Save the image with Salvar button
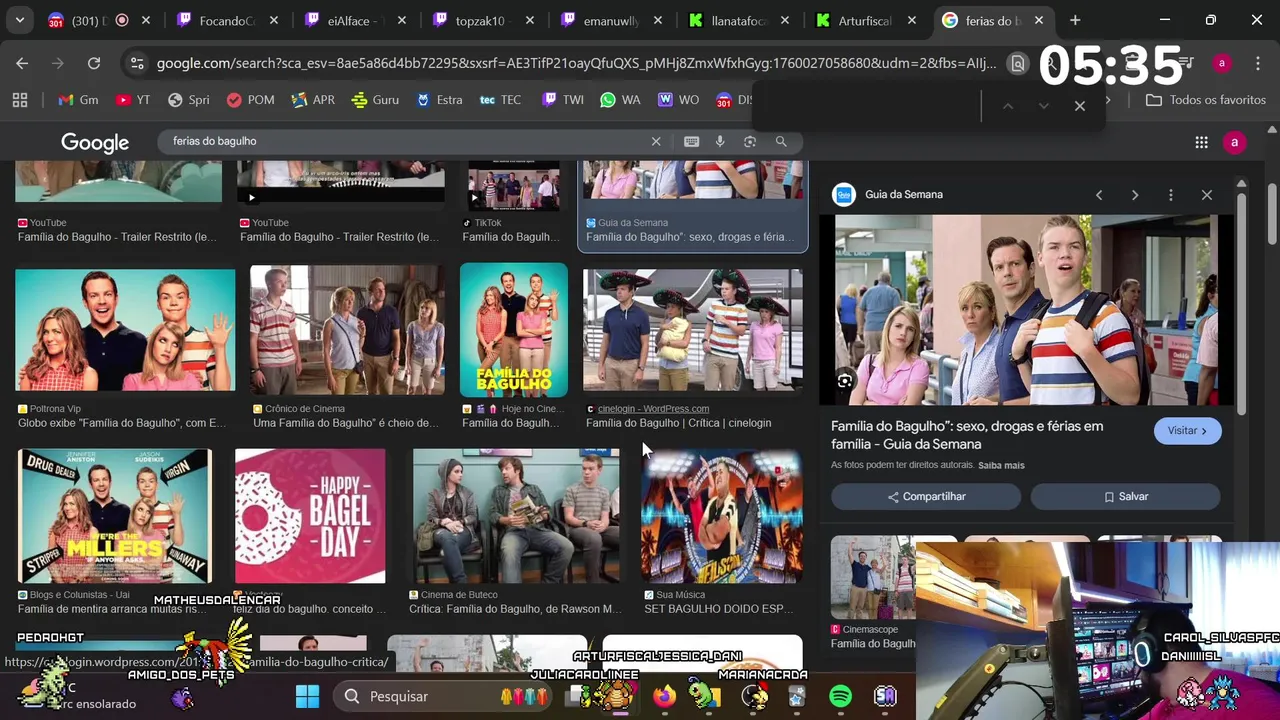 (x=1126, y=497)
